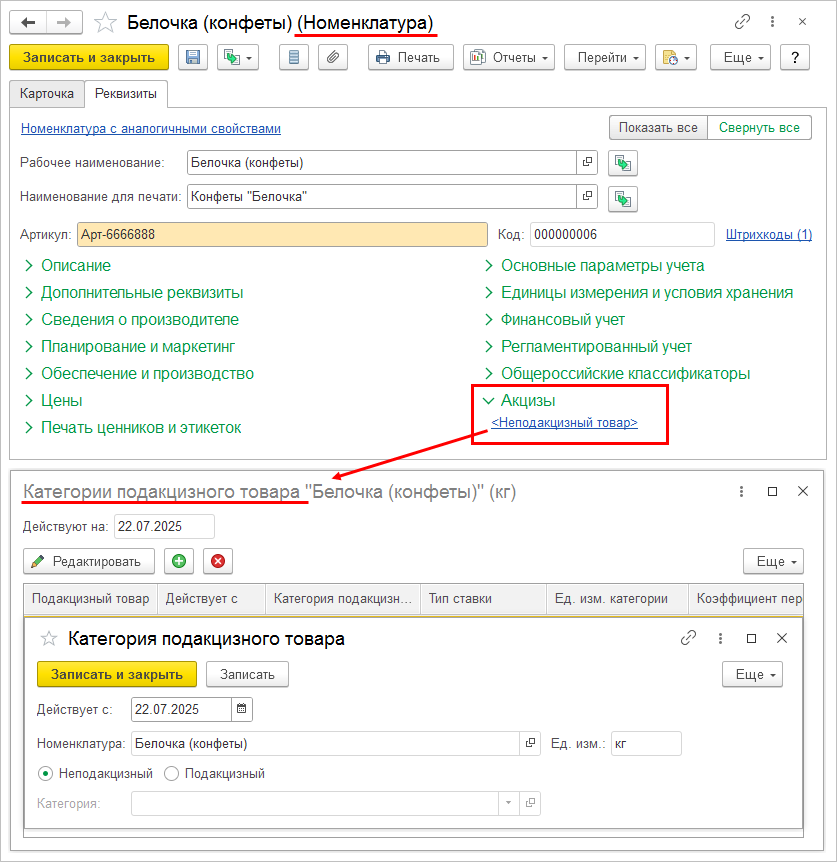Open the three-dot menu in item window header

[x=772, y=22]
